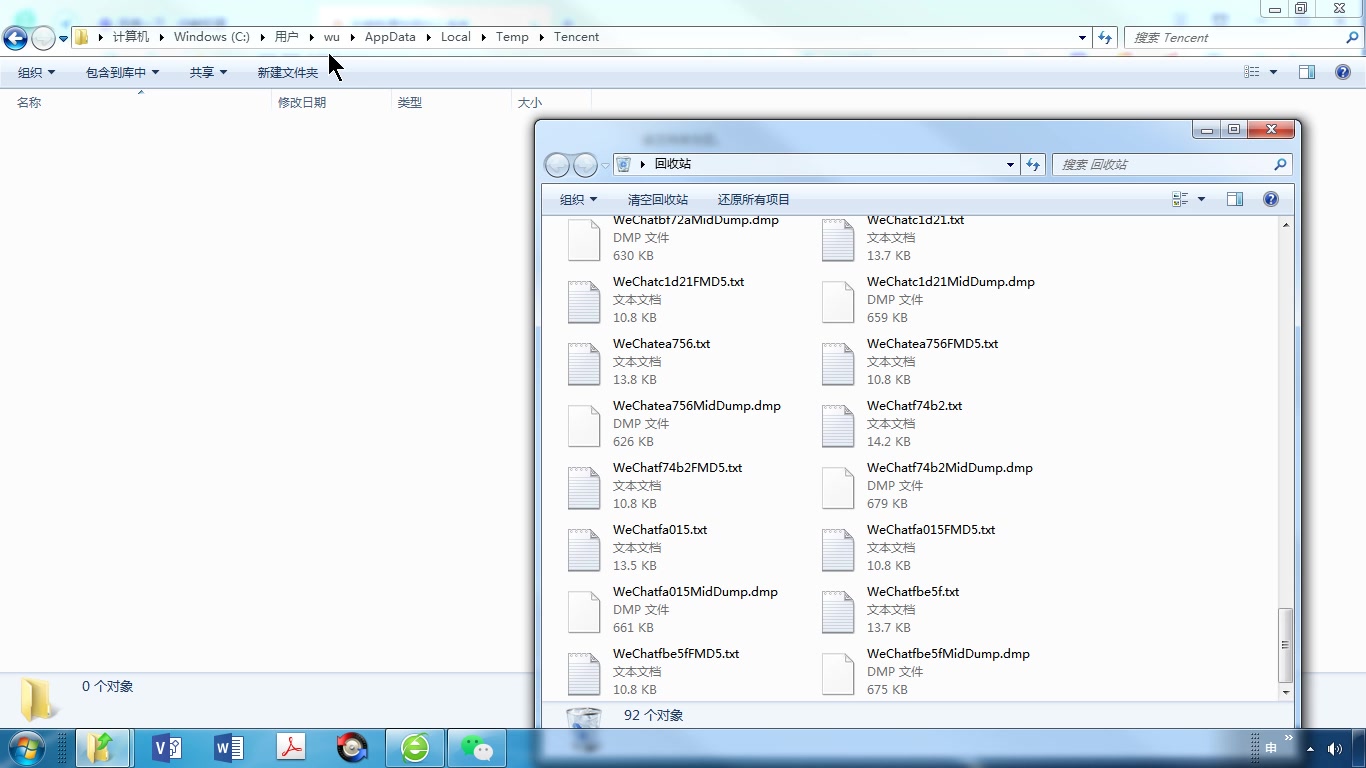Viewport: 1366px width, 768px height.
Task: Select WeChatea756FMD5.txt file icon
Action: coord(838,364)
